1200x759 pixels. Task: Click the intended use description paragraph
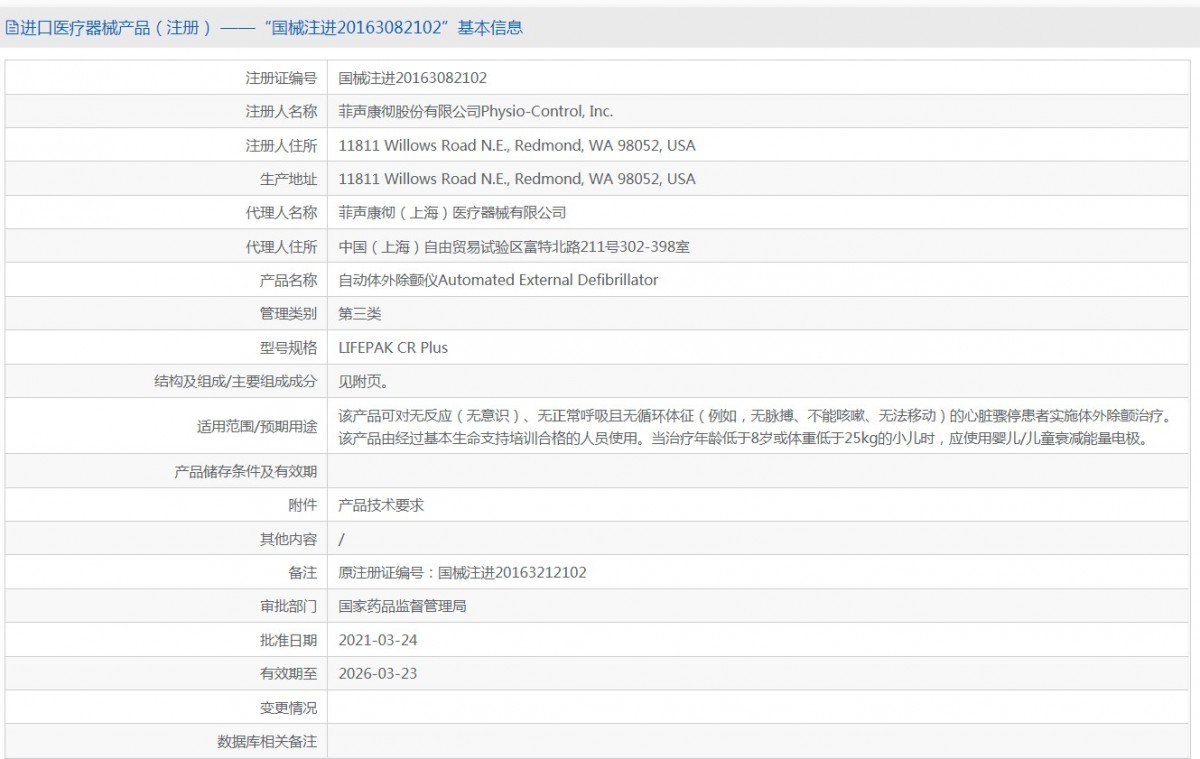click(x=755, y=426)
